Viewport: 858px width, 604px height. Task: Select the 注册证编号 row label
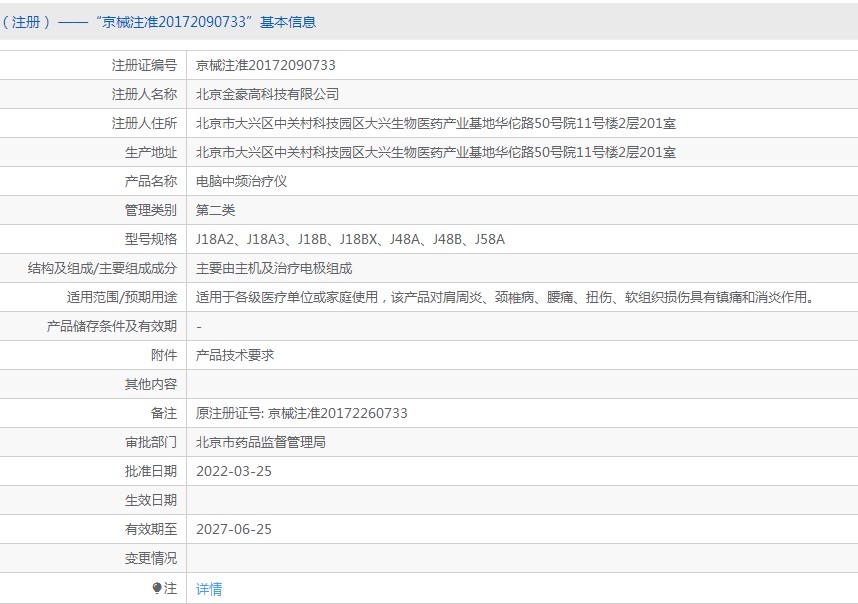pos(144,65)
